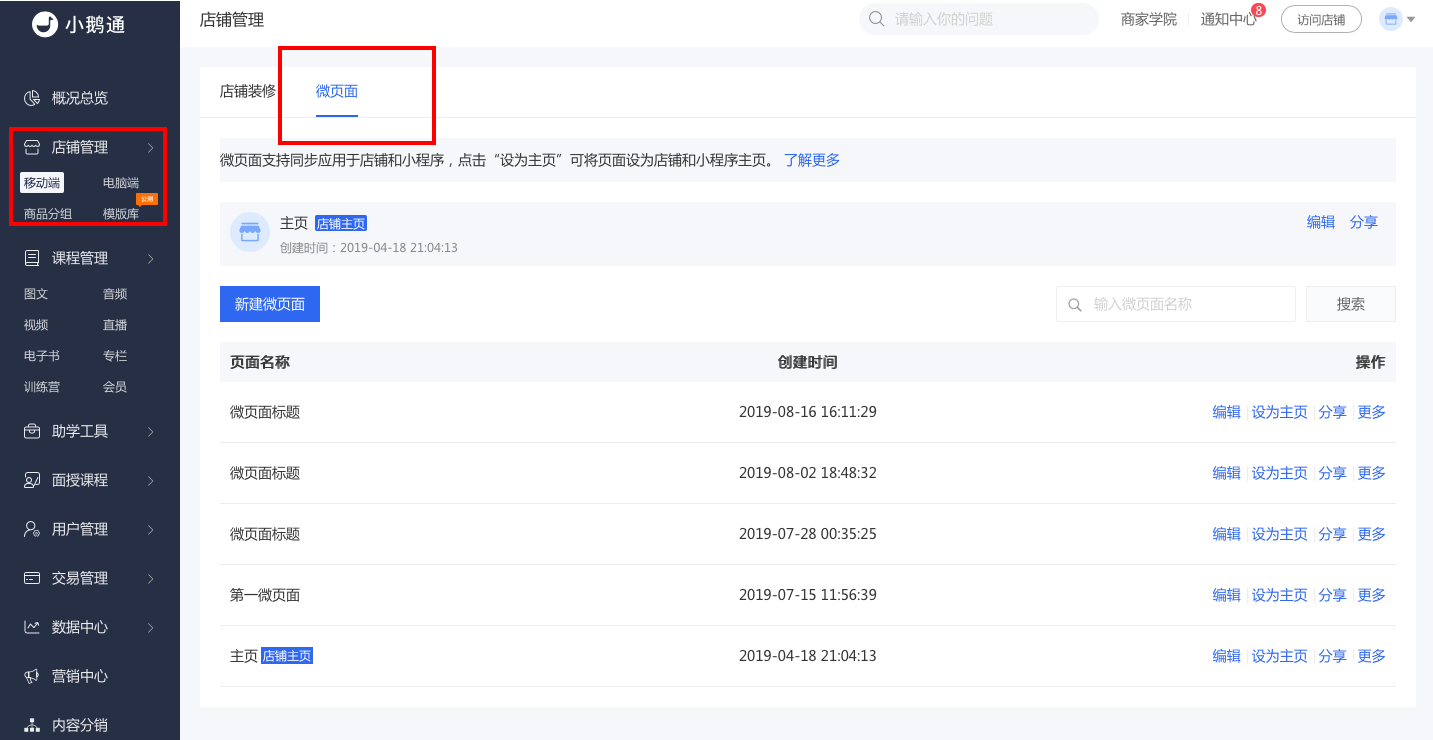Click the 输入微页面名称 search field
This screenshot has height=740, width=1433.
(1176, 304)
